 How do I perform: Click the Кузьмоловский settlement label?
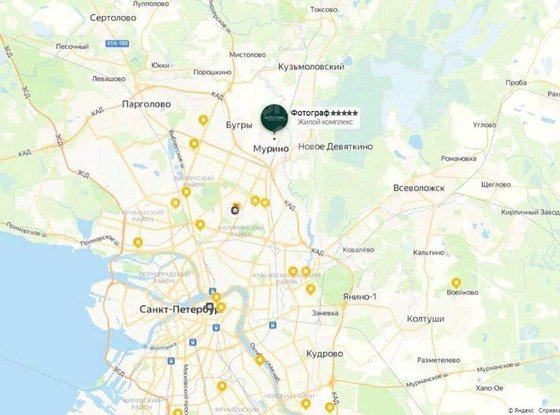(x=311, y=66)
